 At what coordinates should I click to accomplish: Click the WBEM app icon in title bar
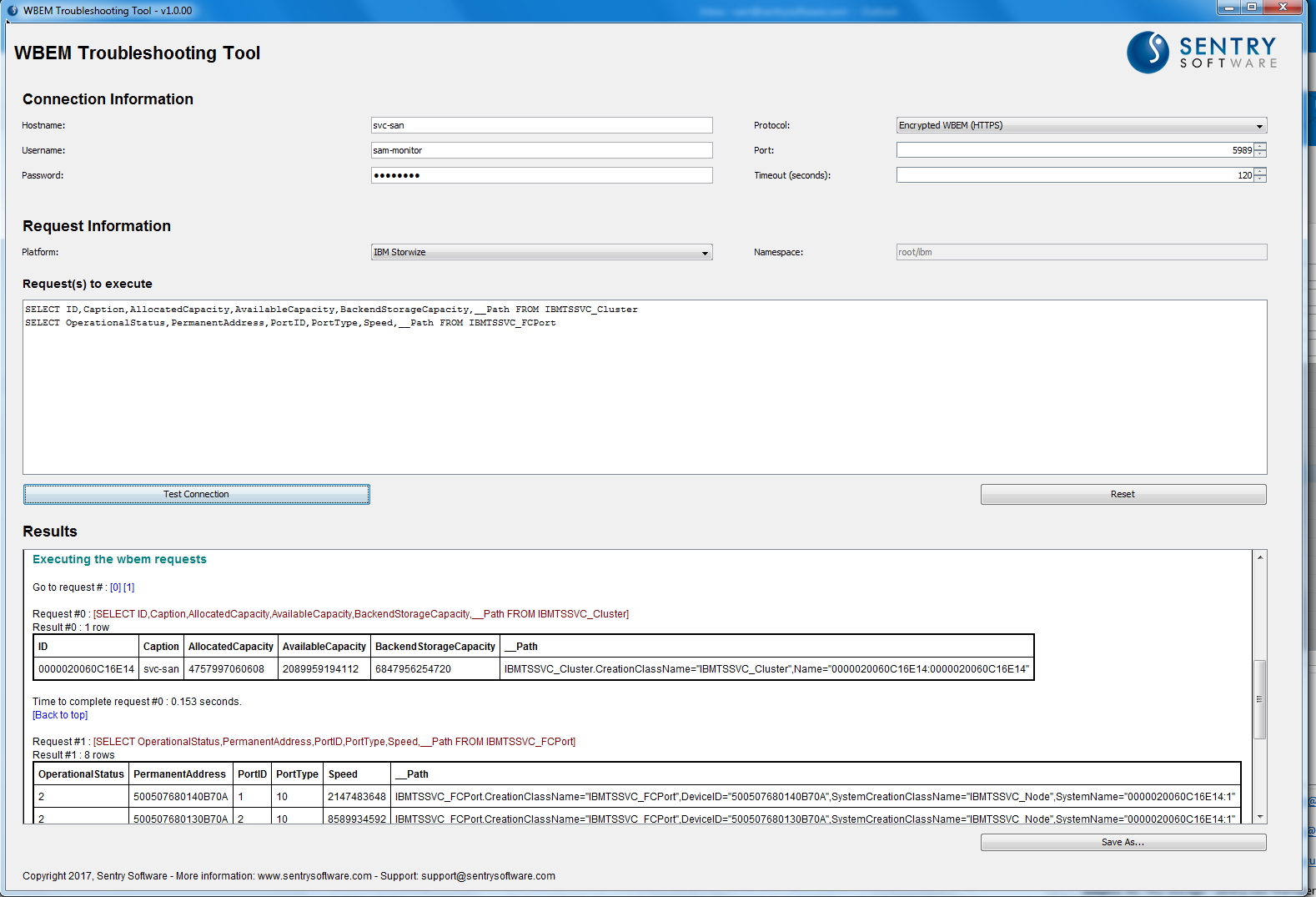click(13, 11)
